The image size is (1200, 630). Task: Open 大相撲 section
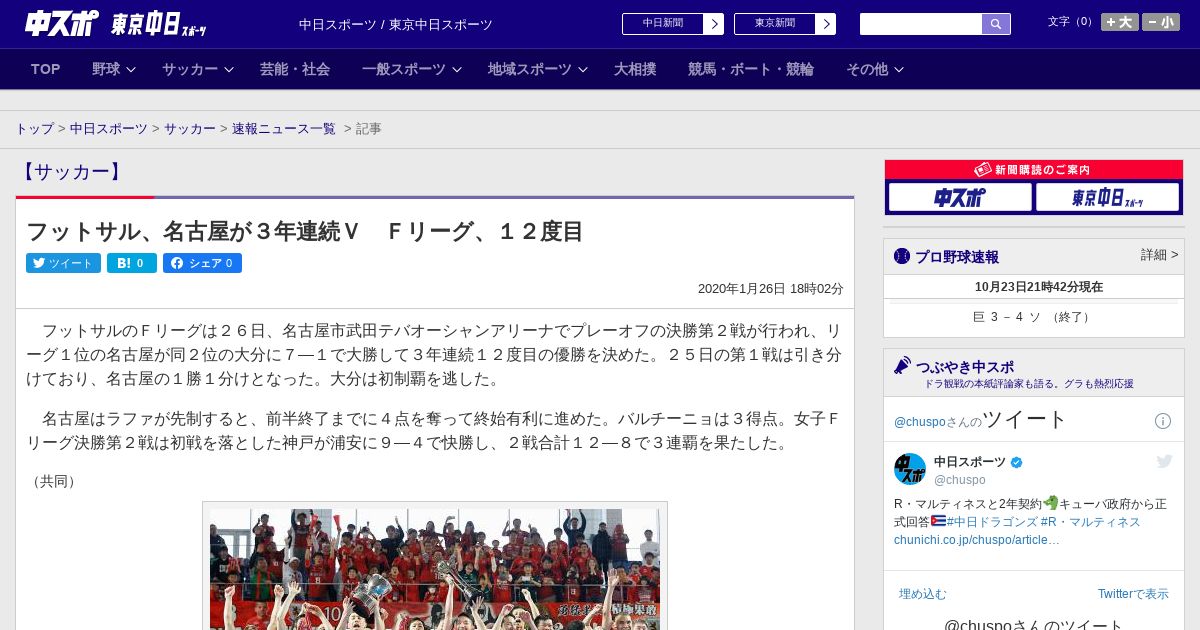[635, 69]
